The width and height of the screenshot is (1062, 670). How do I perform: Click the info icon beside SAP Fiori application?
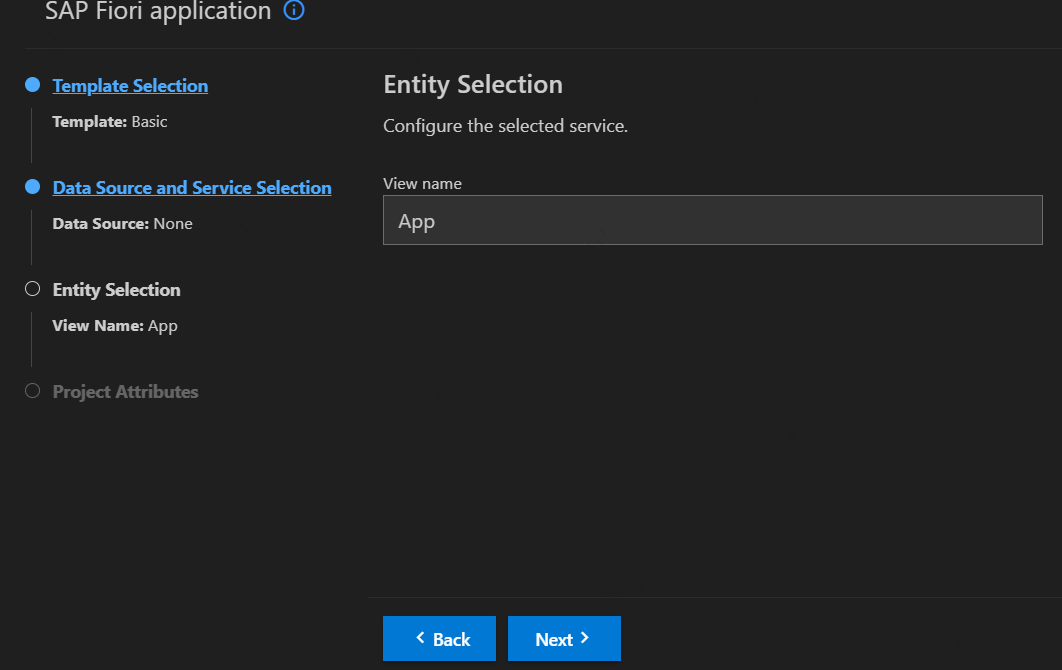(293, 9)
